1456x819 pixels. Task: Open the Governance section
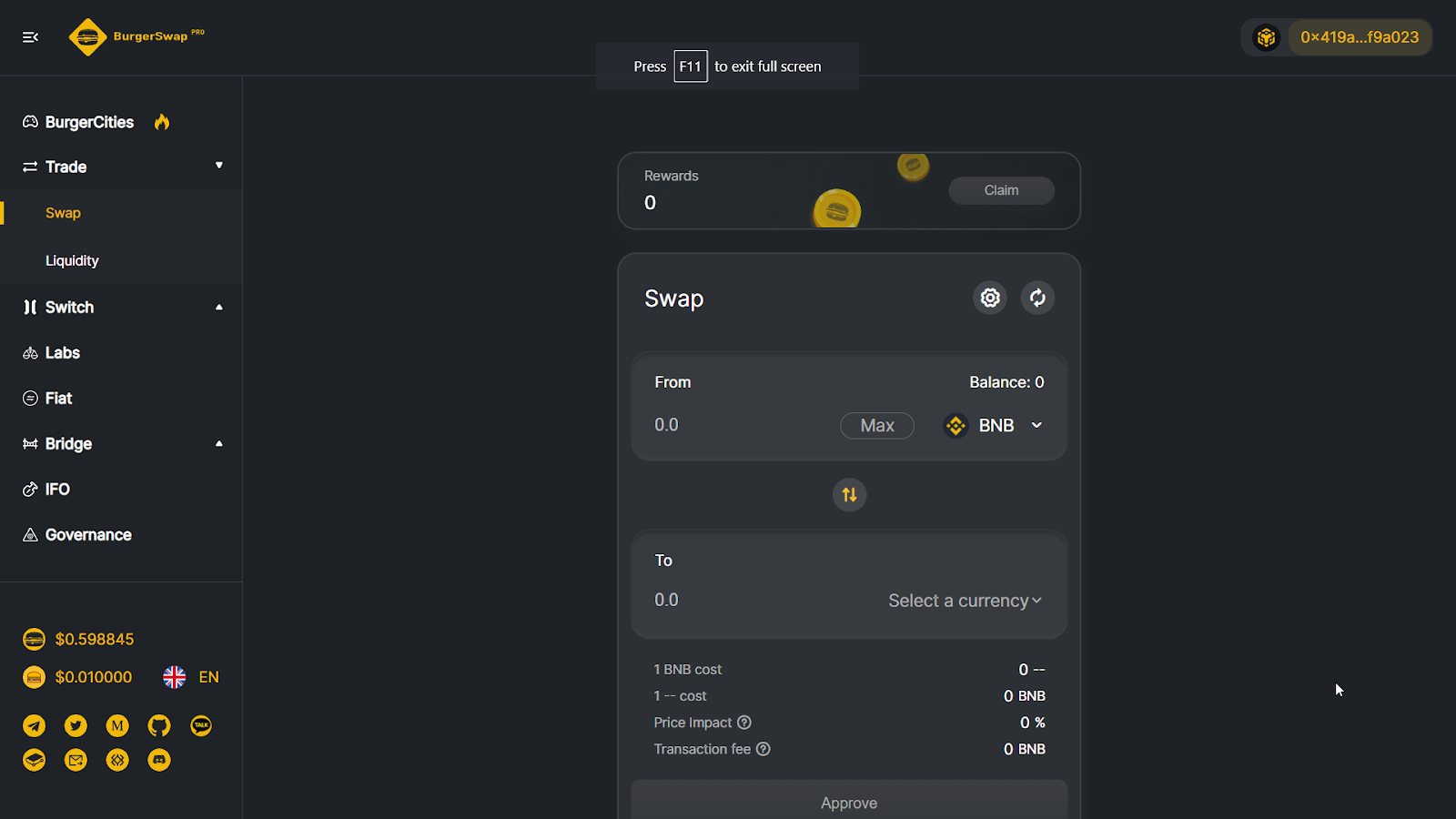pos(88,535)
